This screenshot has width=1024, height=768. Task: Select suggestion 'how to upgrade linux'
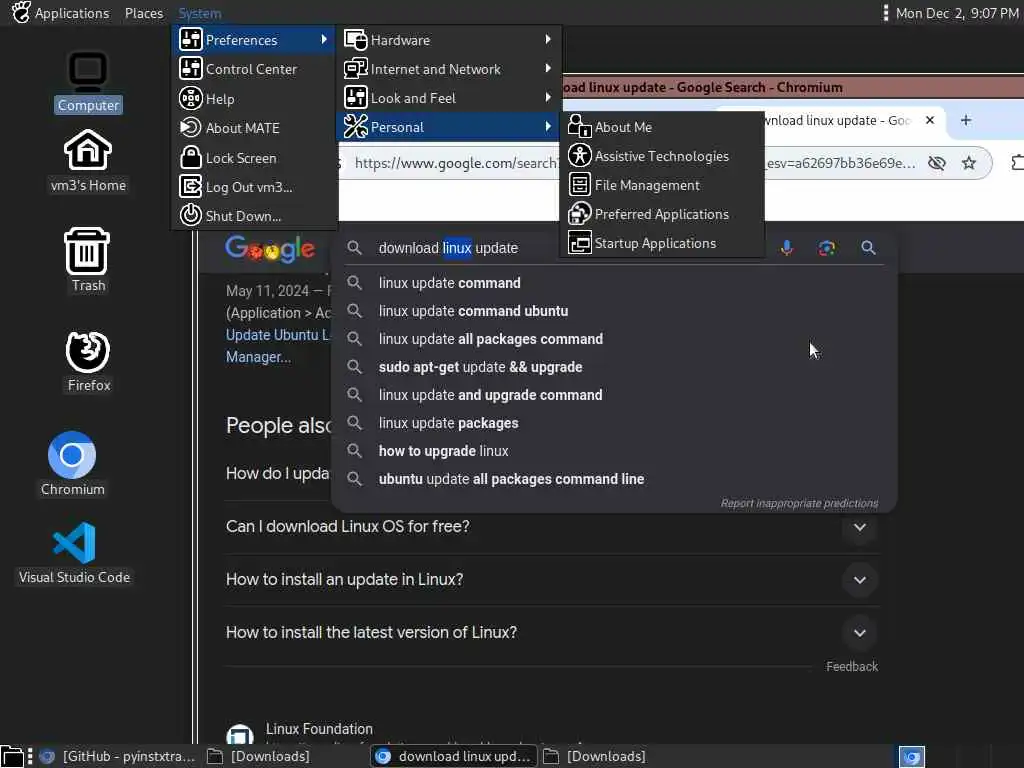pyautogui.click(x=614, y=451)
